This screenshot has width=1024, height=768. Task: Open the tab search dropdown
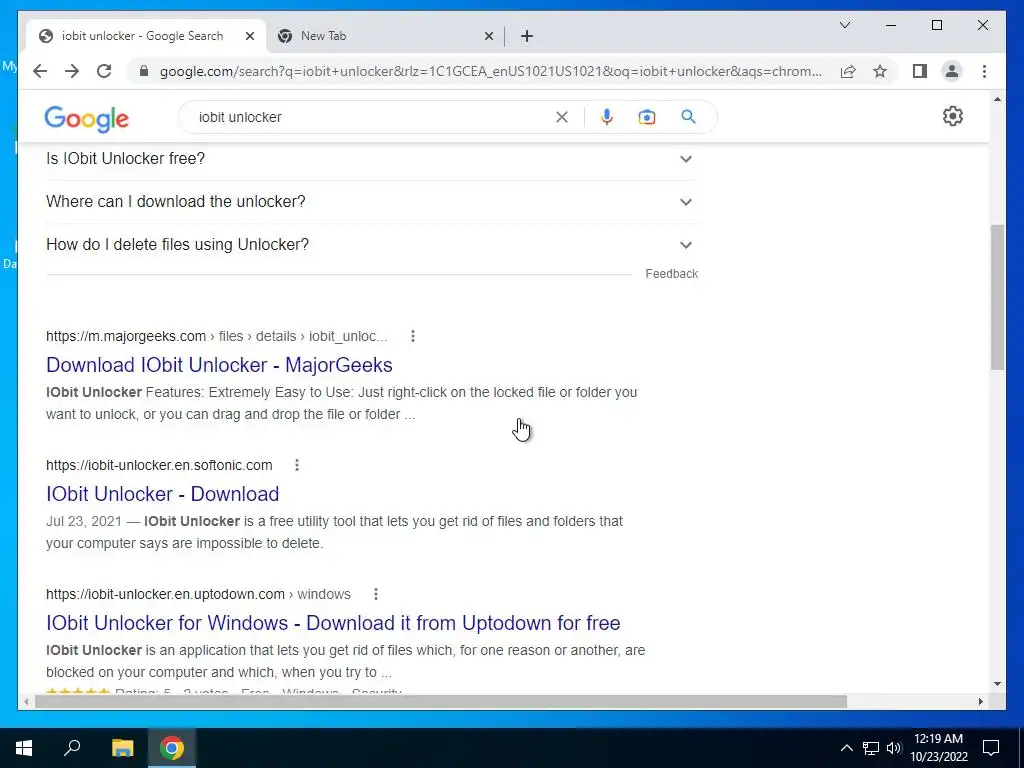[845, 25]
